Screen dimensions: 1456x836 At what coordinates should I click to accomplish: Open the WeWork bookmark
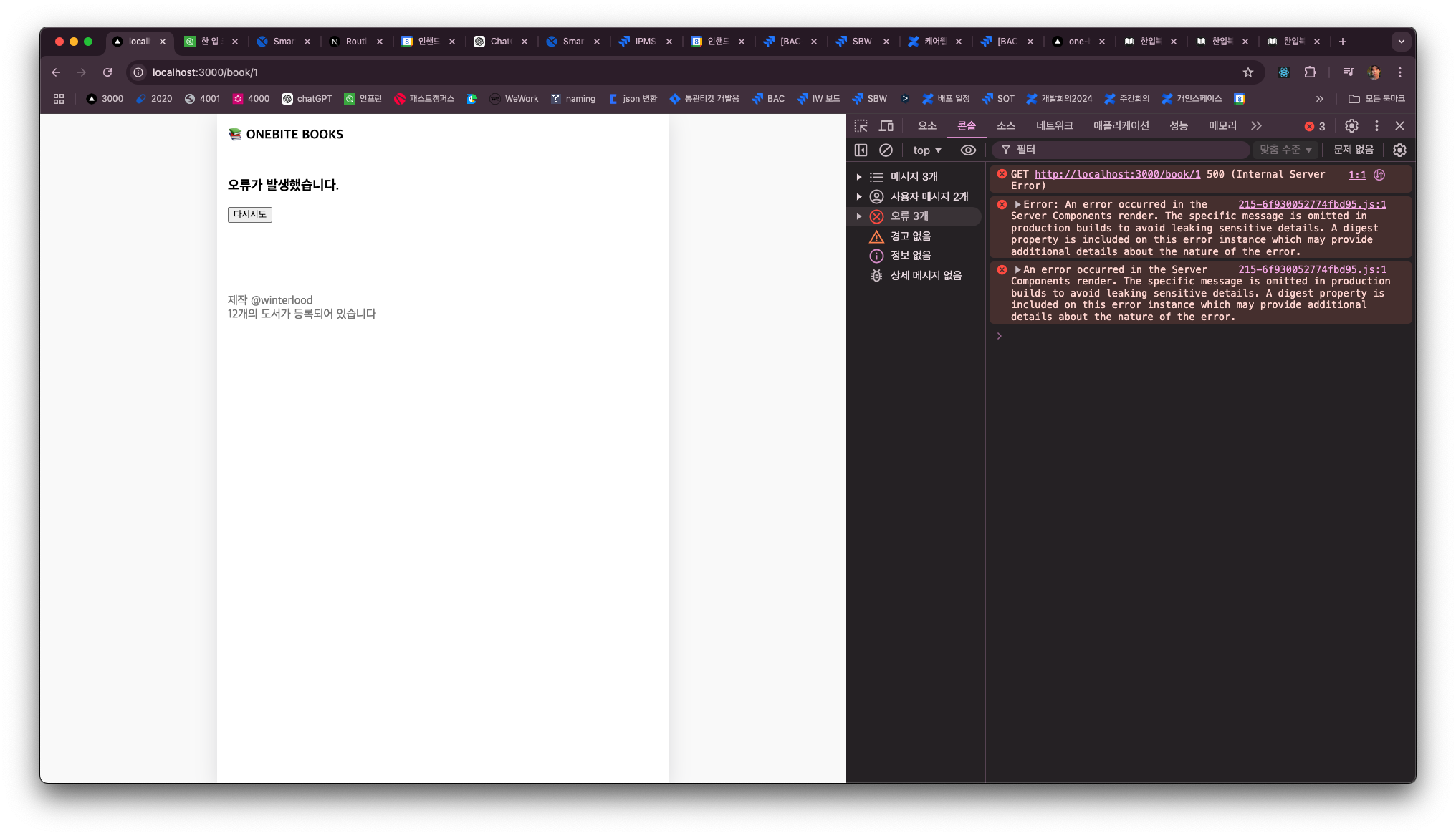tap(514, 99)
